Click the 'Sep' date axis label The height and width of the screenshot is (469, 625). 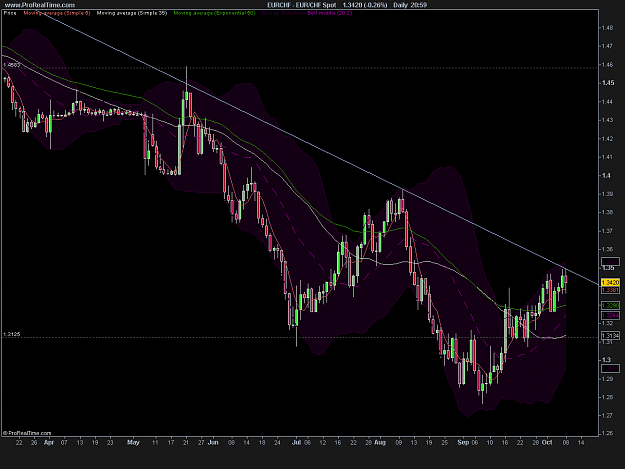point(463,442)
